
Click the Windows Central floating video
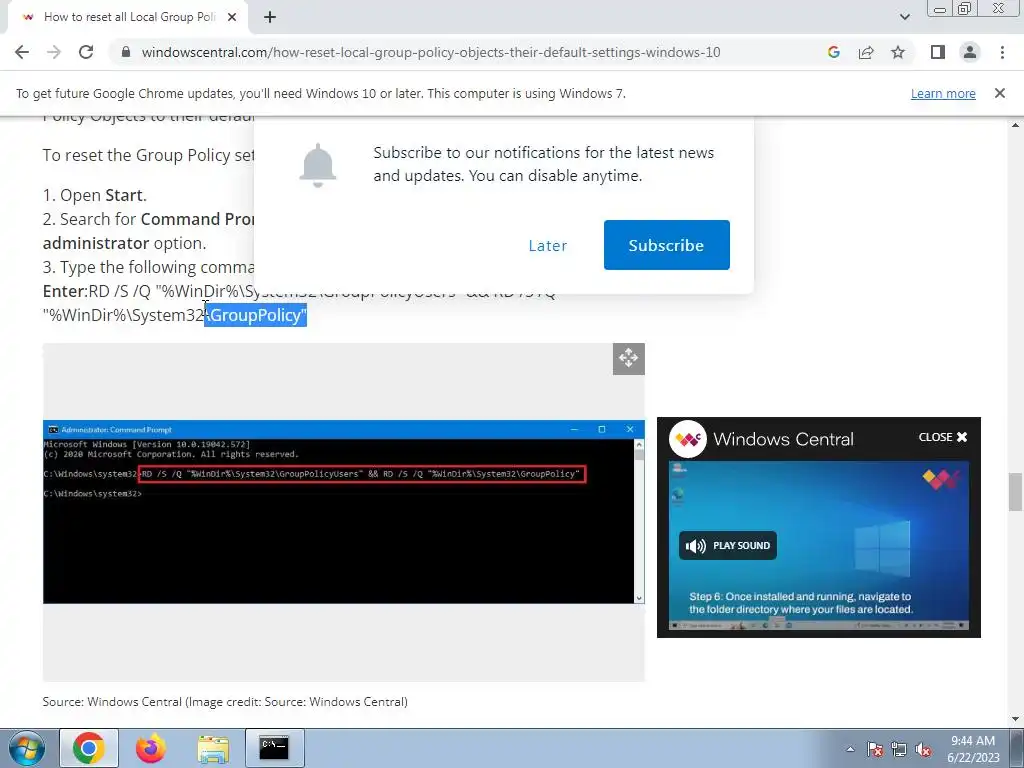coord(819,546)
